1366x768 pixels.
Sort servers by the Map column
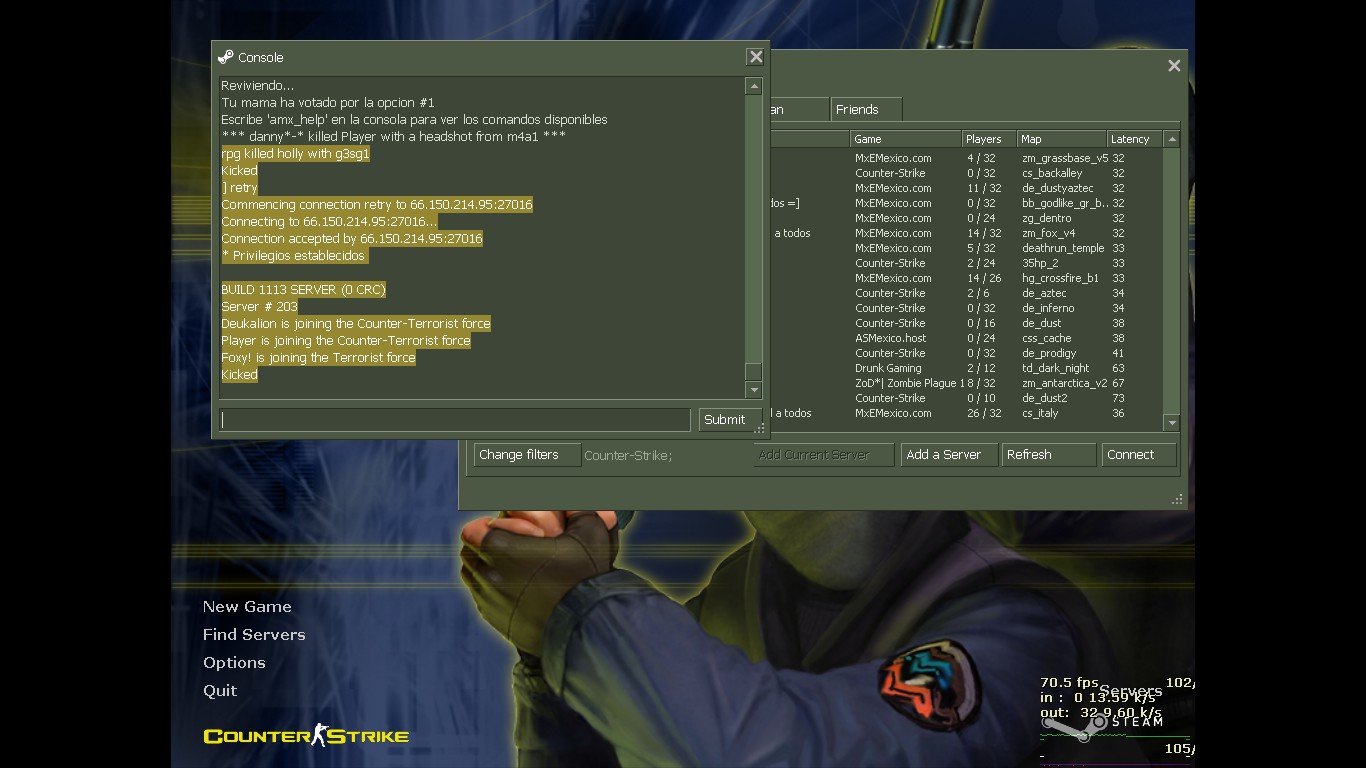pyautogui.click(x=1062, y=139)
